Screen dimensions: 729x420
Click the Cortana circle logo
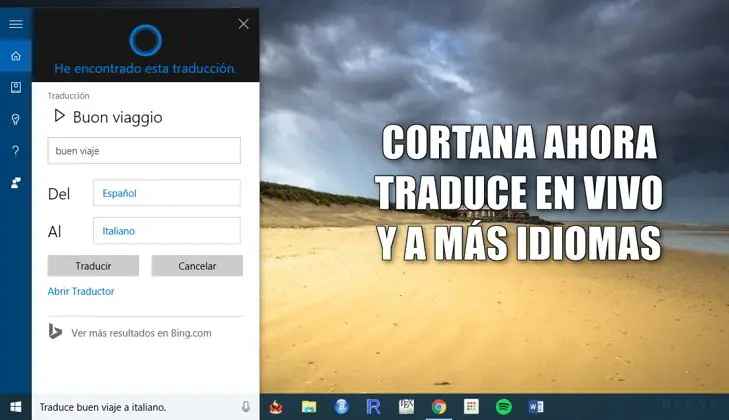click(x=146, y=40)
